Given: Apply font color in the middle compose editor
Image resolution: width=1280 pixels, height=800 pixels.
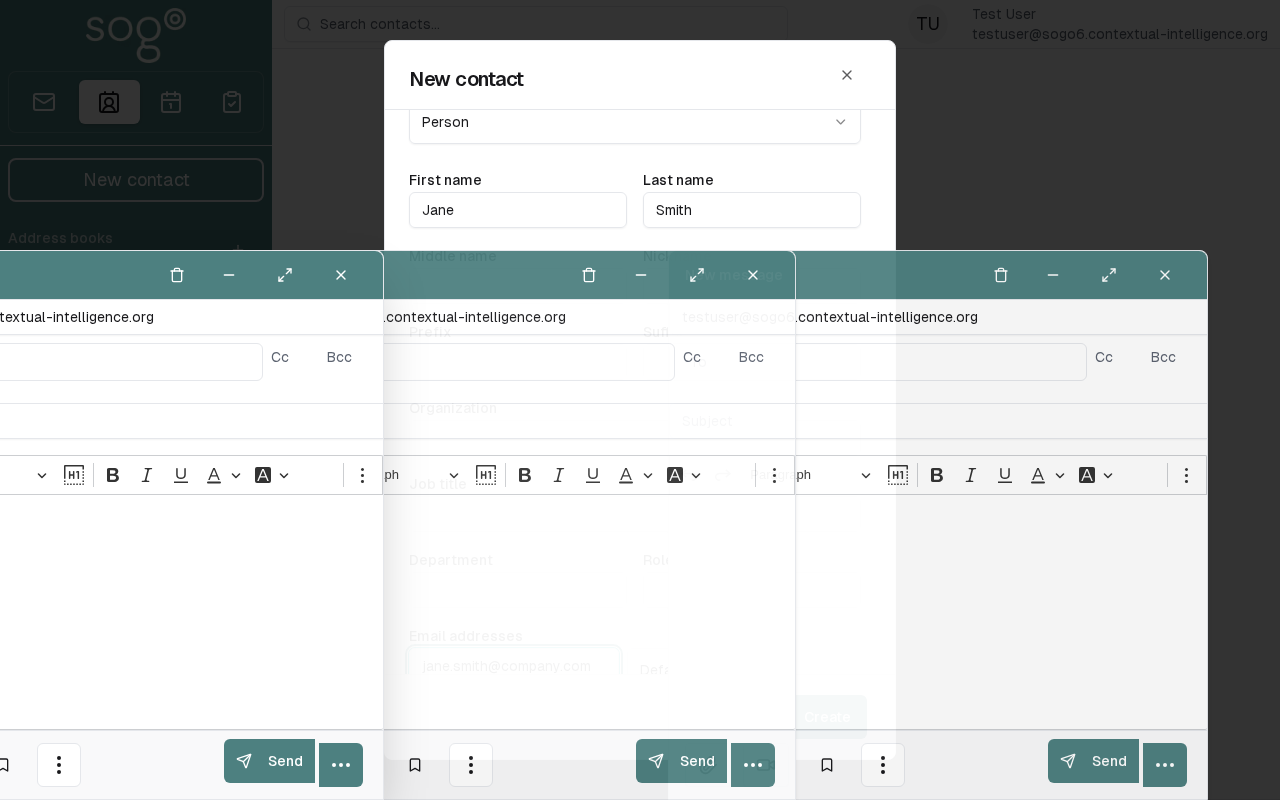Looking at the screenshot, I should pyautogui.click(x=626, y=475).
